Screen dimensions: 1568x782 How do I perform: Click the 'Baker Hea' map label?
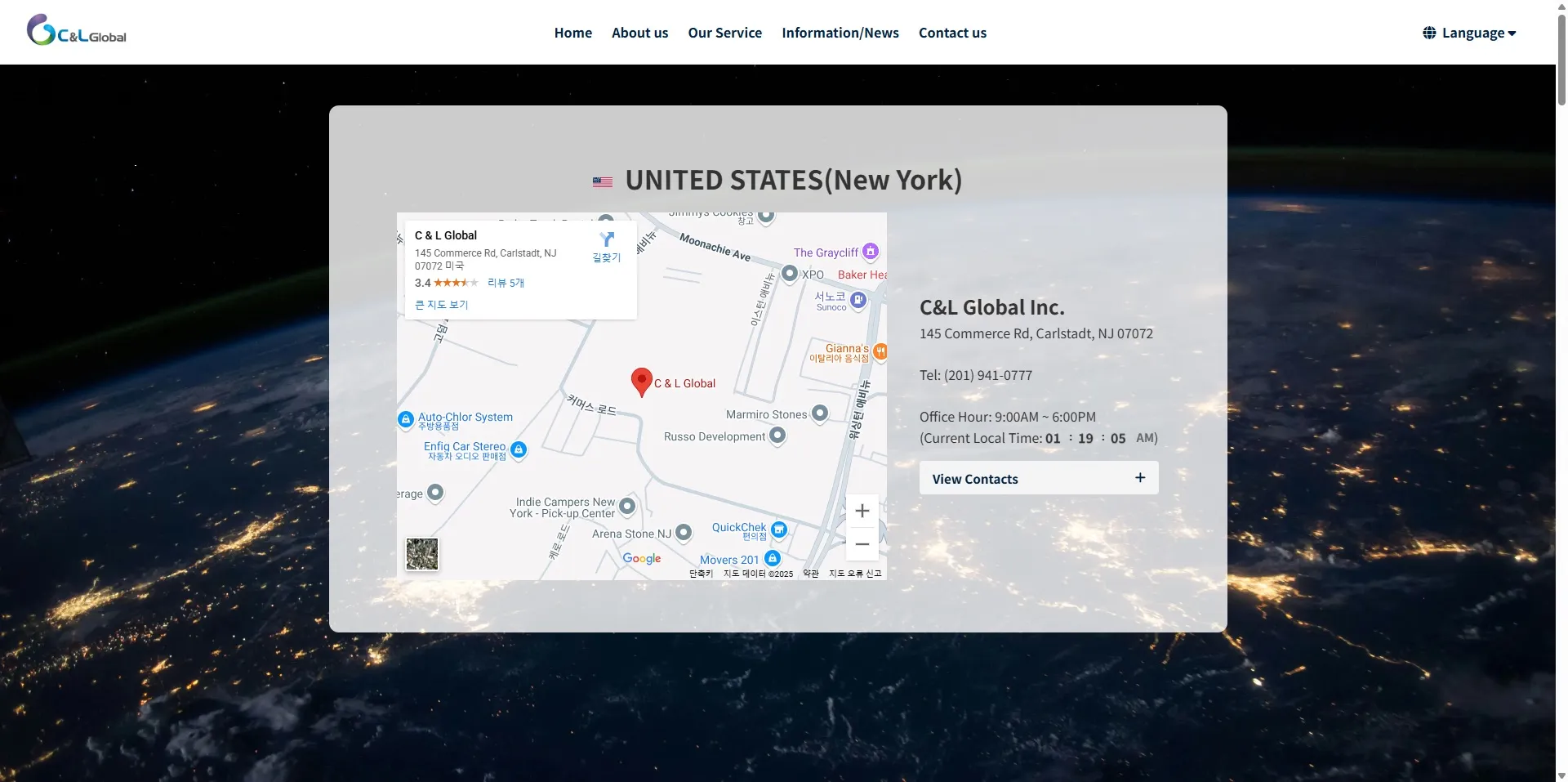point(862,275)
